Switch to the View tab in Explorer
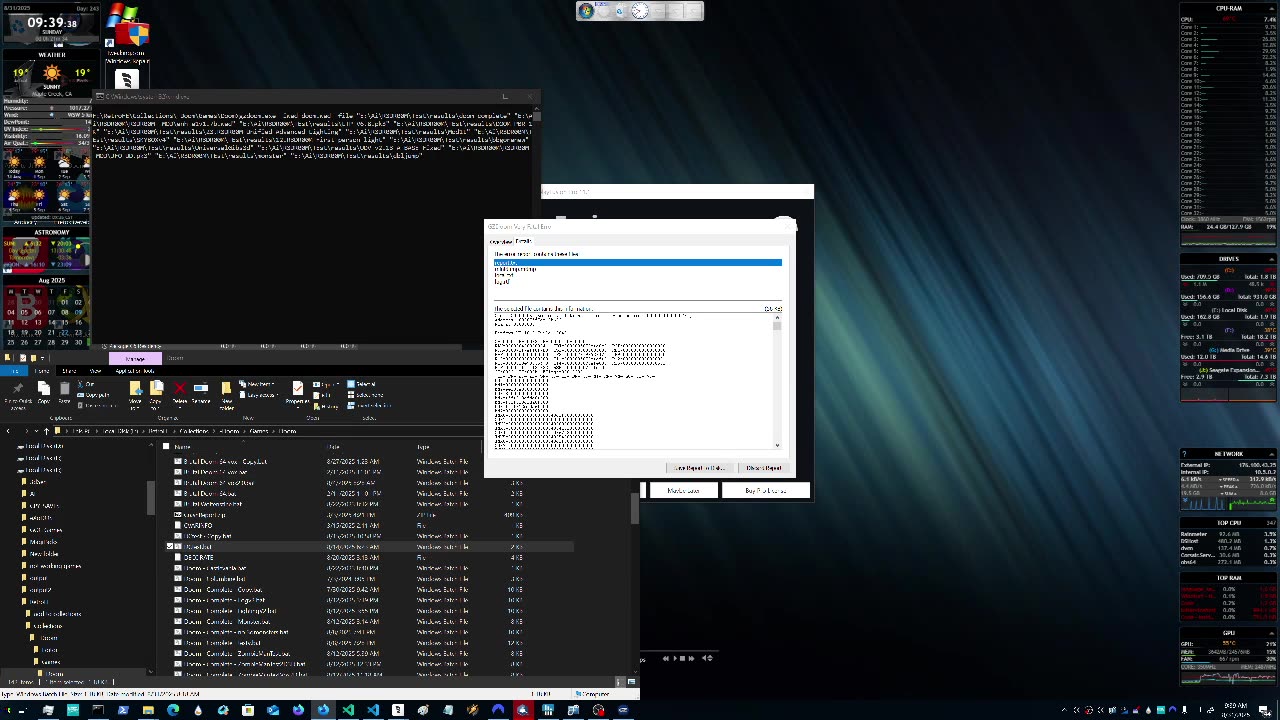1280x720 pixels. pyautogui.click(x=95, y=371)
